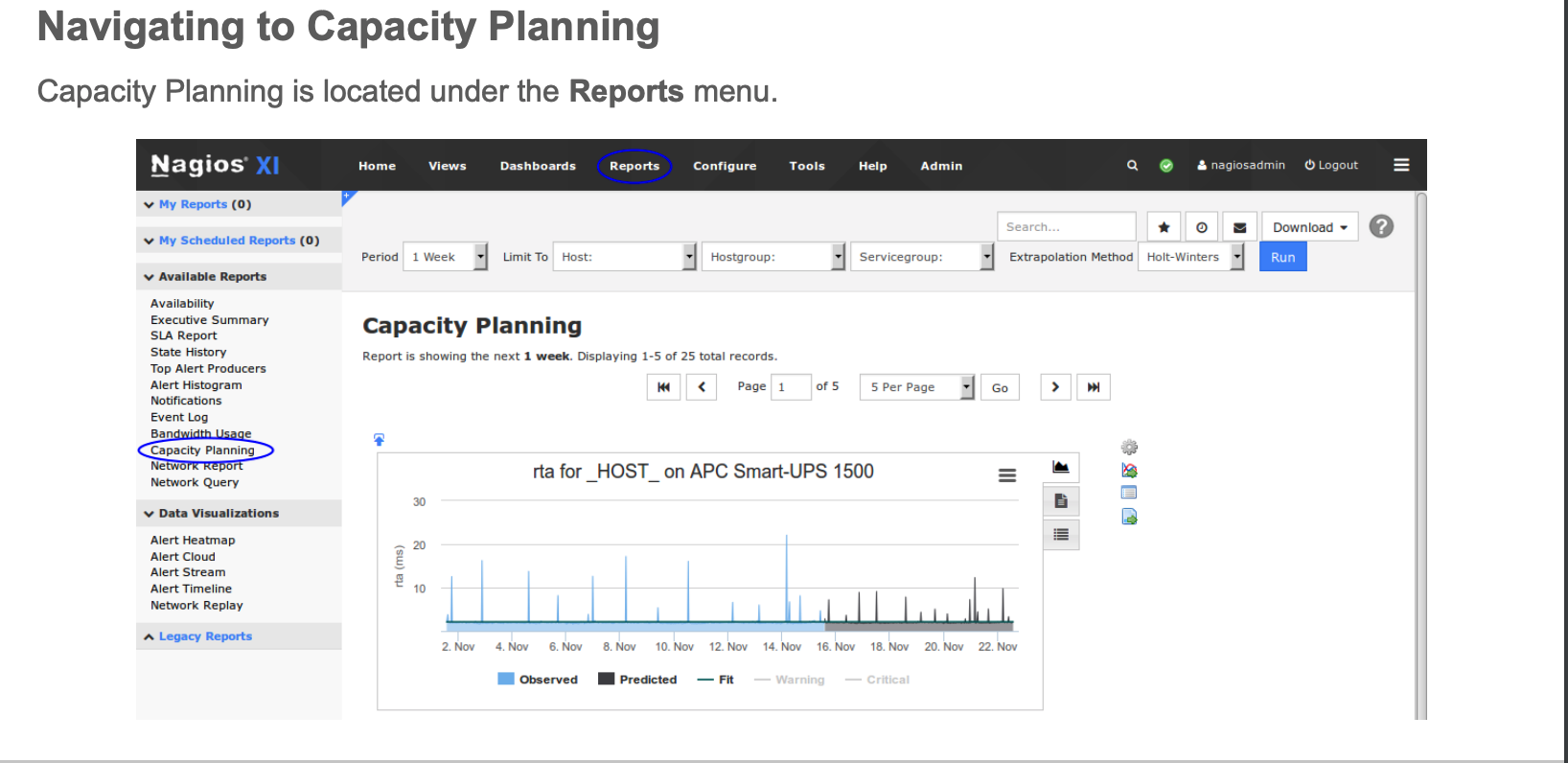Open the Reports menu
Viewport: 1568px width, 763px height.
click(x=634, y=166)
